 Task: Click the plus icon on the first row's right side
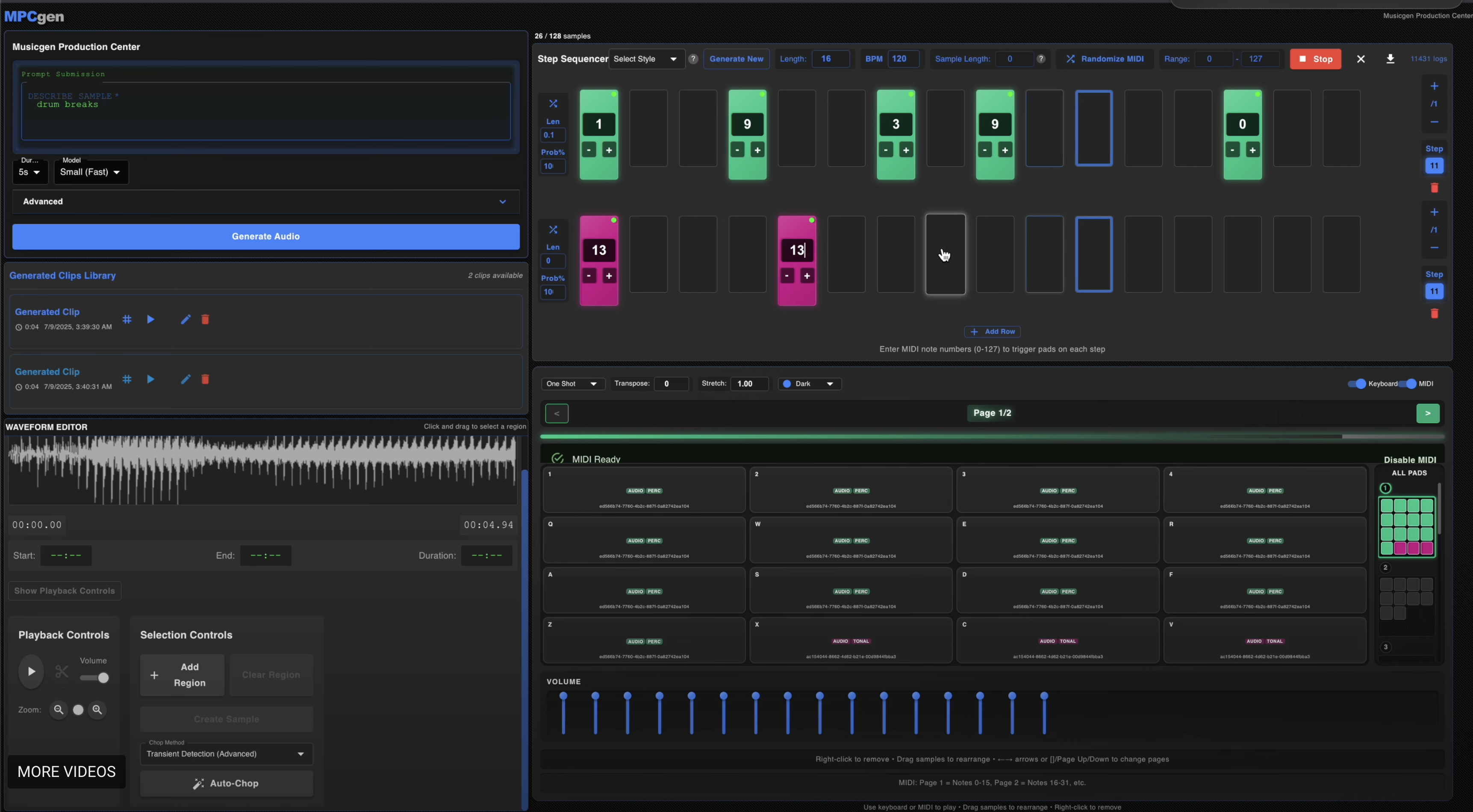[1434, 86]
